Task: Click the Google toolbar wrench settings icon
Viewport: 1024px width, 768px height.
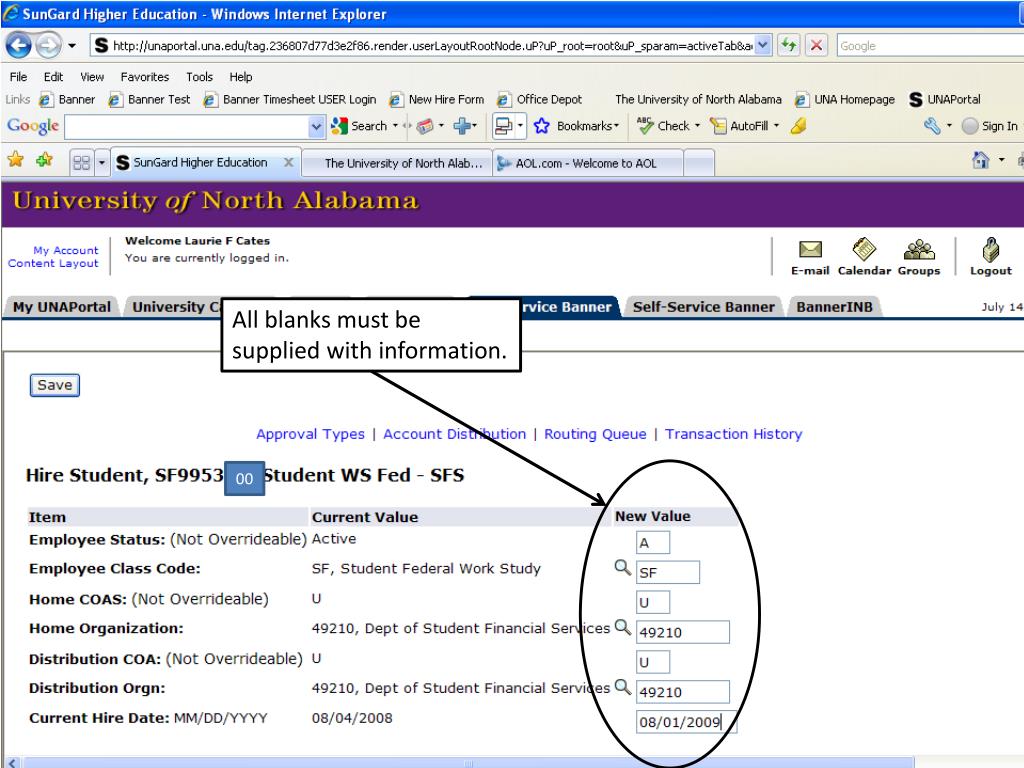Action: point(932,125)
